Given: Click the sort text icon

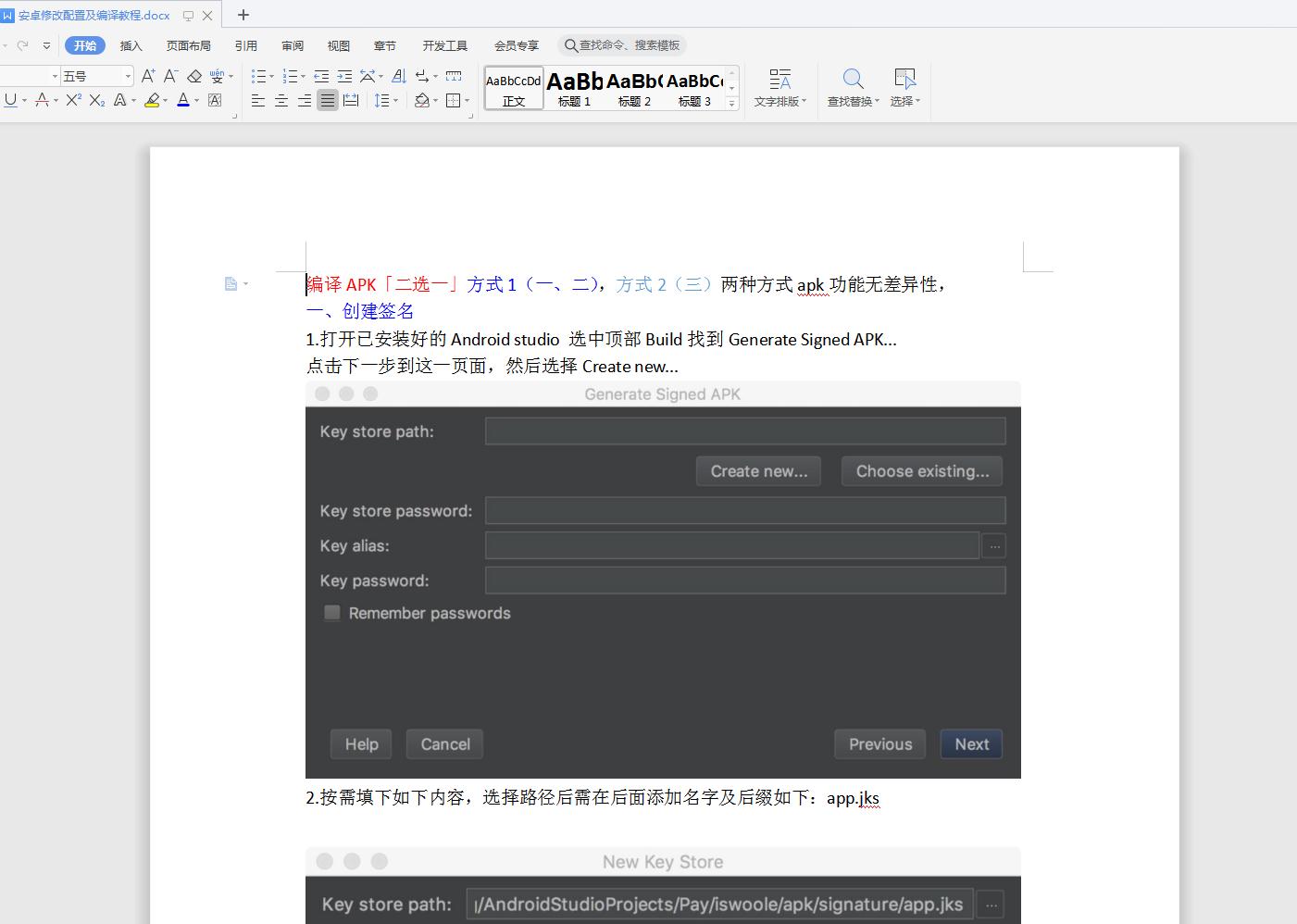Looking at the screenshot, I should click(x=399, y=76).
